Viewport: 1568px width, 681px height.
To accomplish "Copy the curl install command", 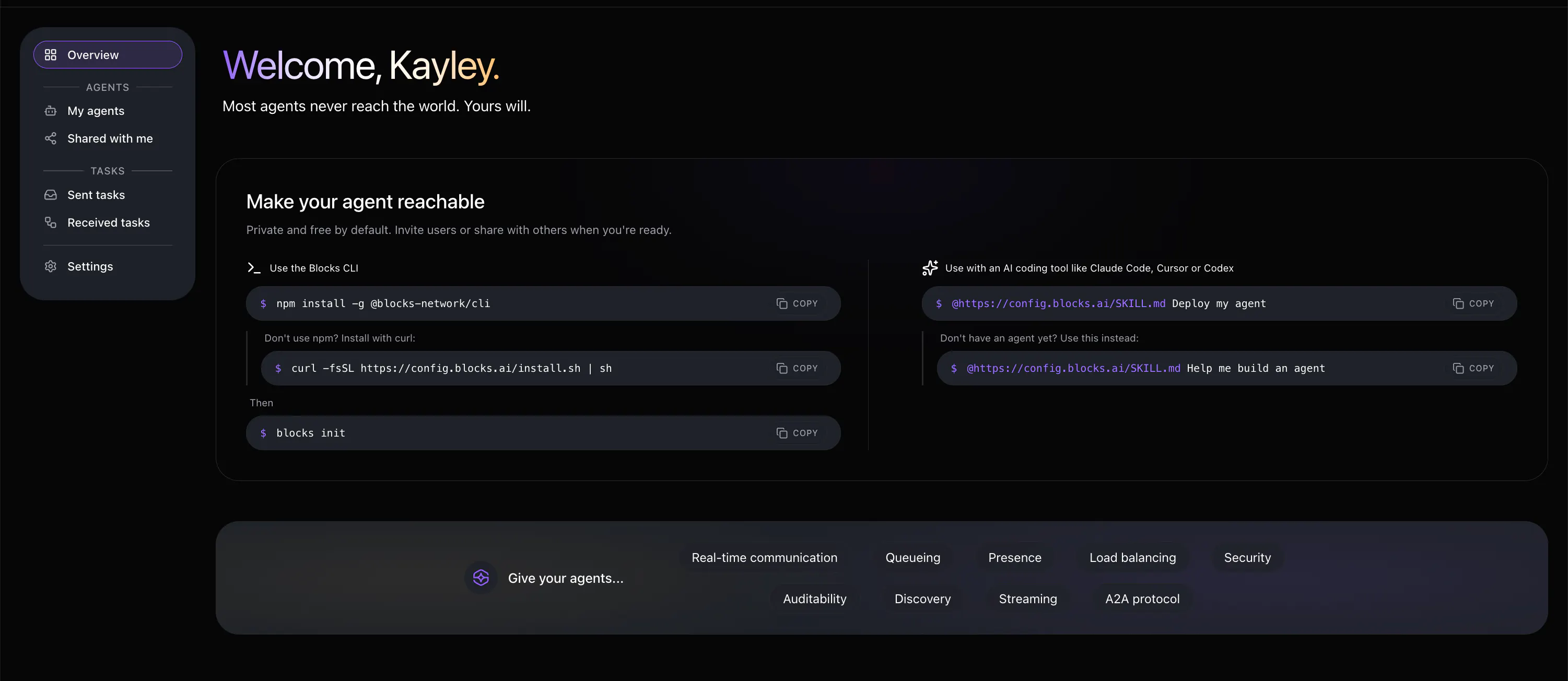I will pyautogui.click(x=797, y=368).
